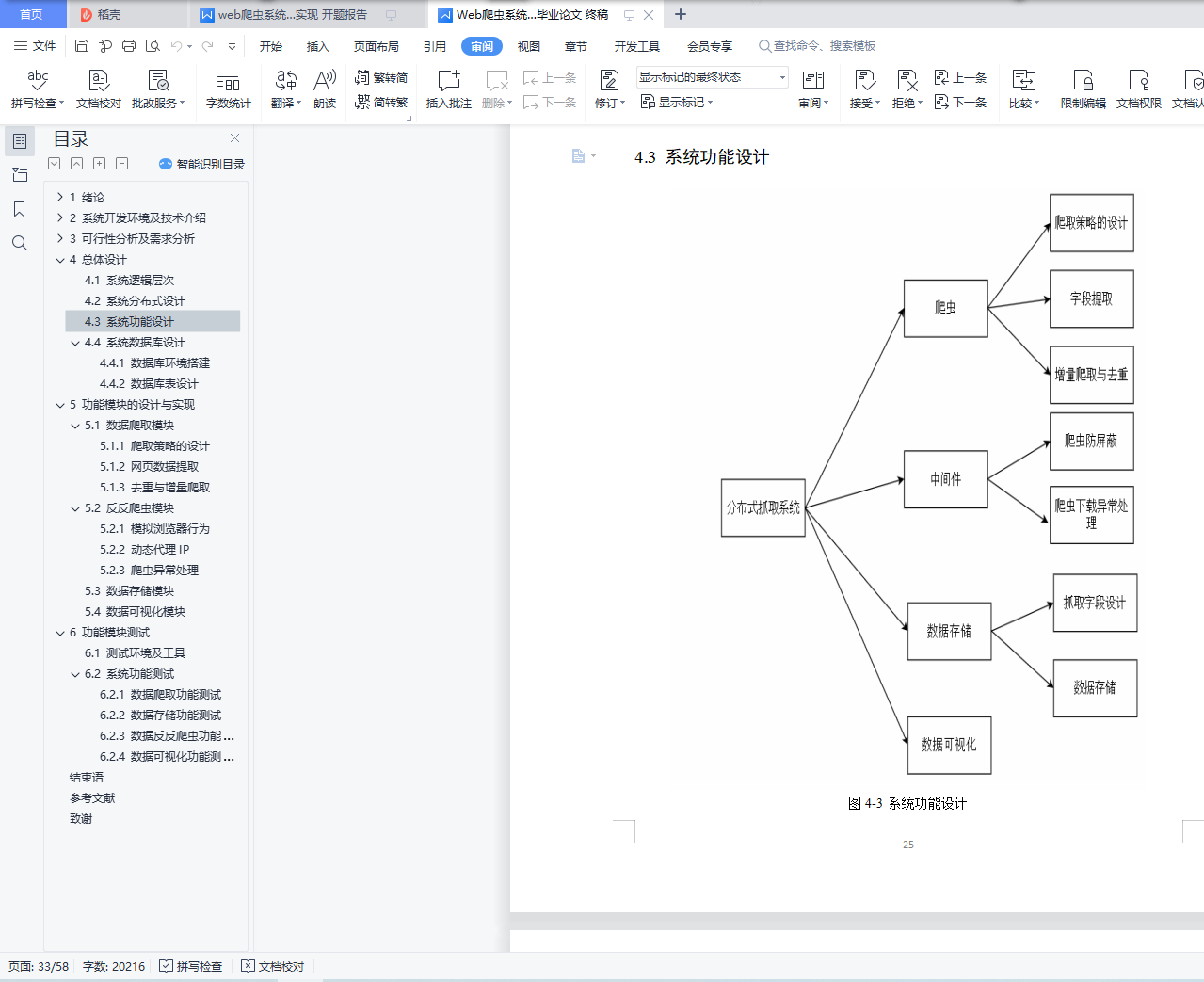The image size is (1204, 982).
Task: Open the 显示标记的最终状态 dropdown
Action: click(x=713, y=77)
